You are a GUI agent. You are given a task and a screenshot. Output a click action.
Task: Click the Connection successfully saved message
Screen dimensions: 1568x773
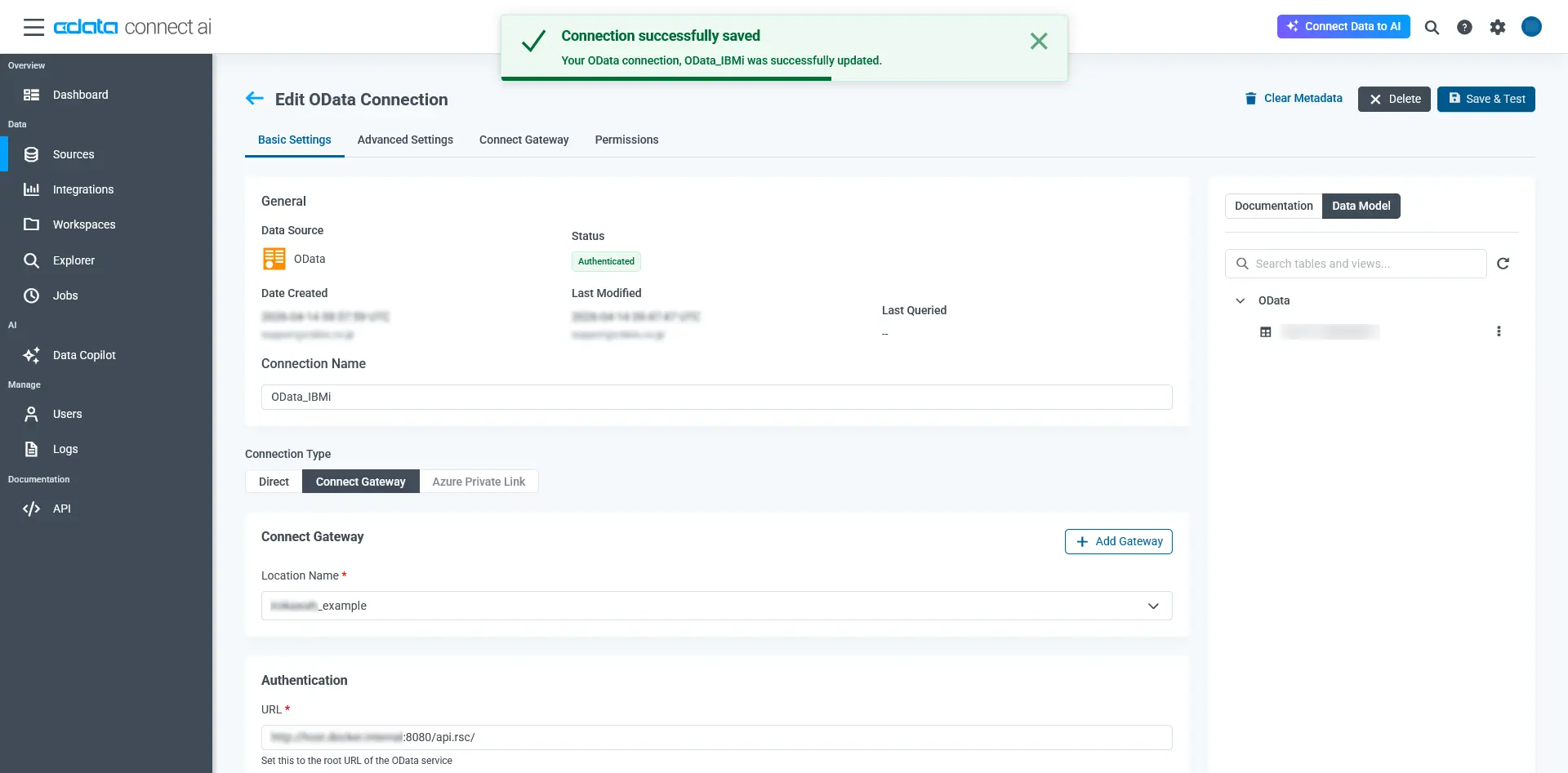[x=661, y=36]
